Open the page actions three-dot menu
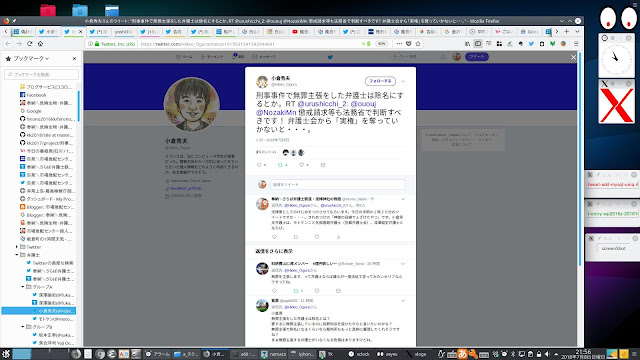Screen dimensions: 640x360 click(x=399, y=44)
